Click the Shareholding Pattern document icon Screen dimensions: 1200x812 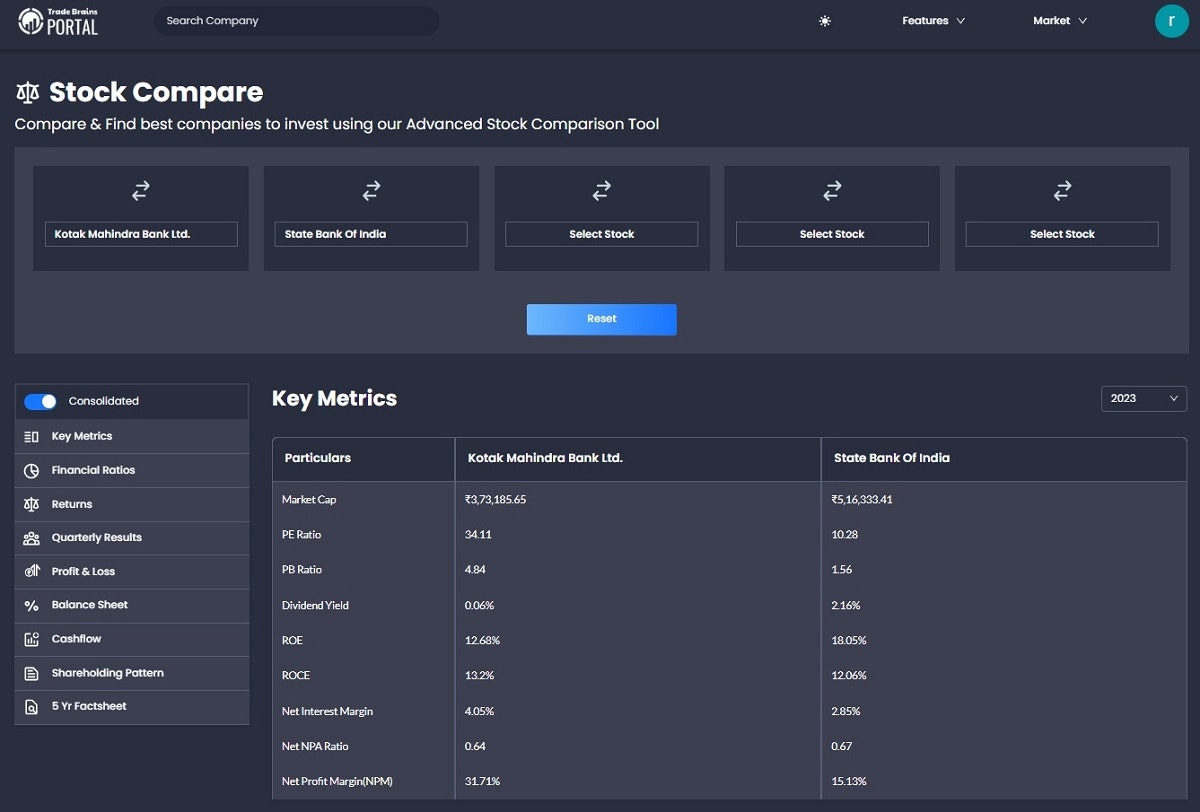pyautogui.click(x=31, y=674)
